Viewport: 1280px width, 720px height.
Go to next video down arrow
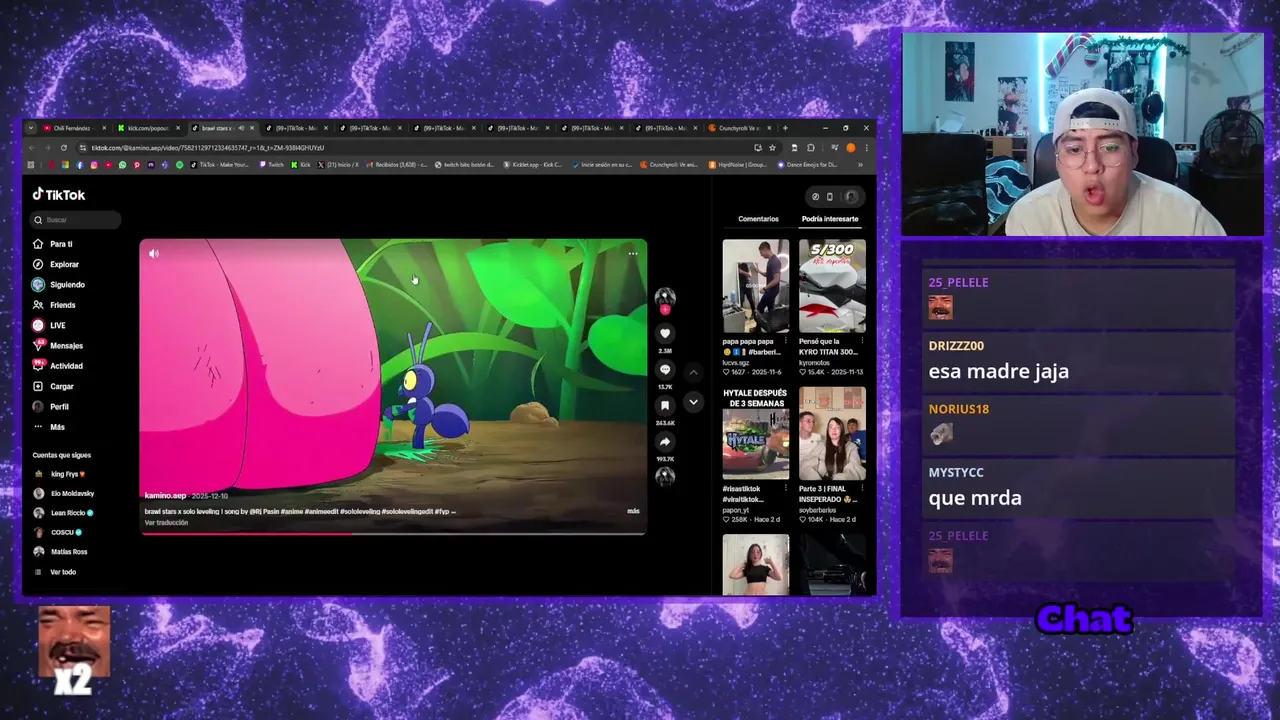click(693, 402)
